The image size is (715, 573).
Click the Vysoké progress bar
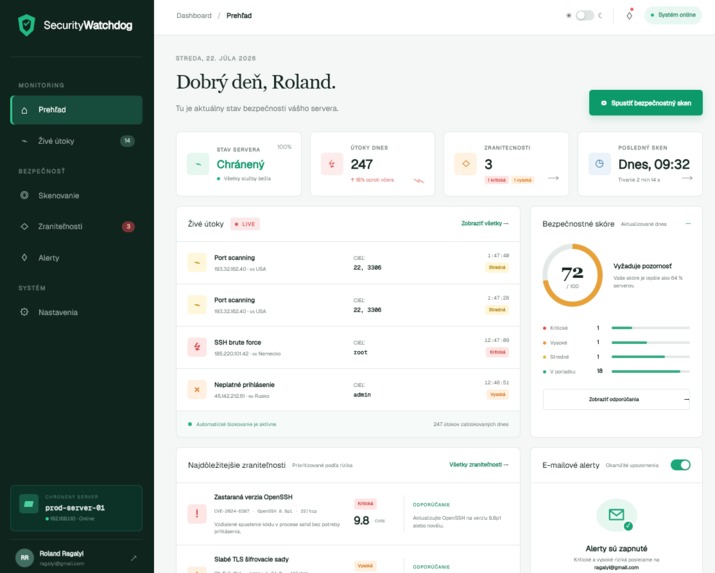[x=651, y=342]
